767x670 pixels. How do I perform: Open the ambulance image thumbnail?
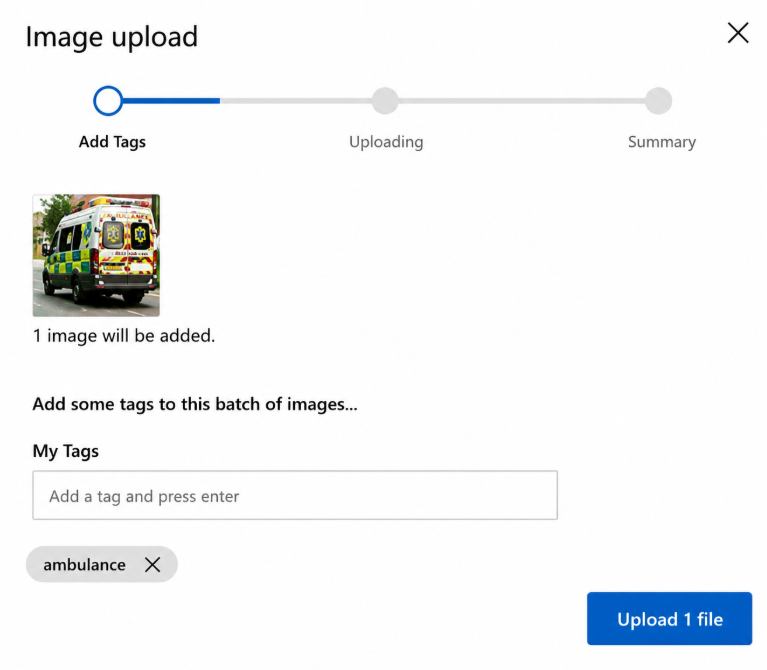[96, 255]
